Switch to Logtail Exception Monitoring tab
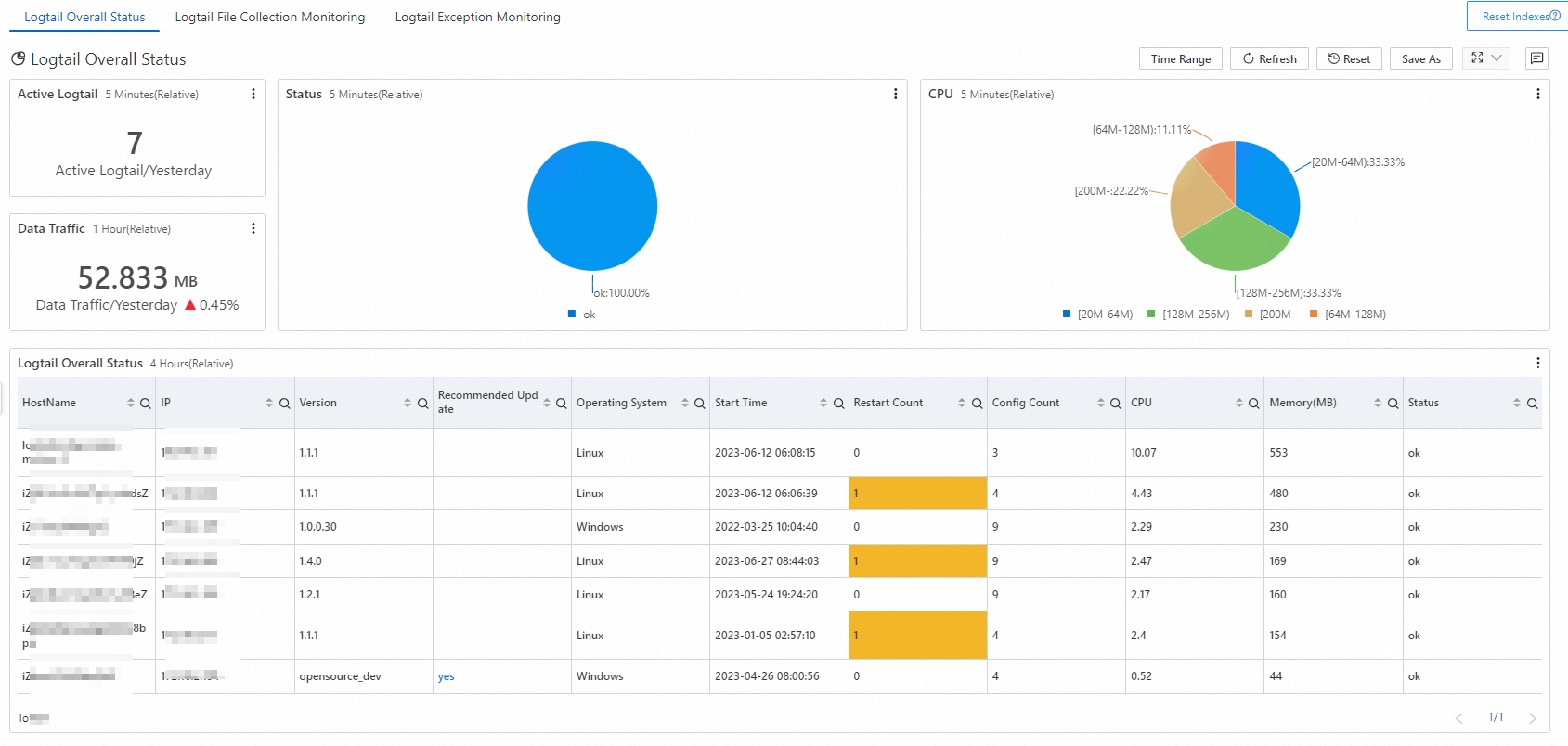The width and height of the screenshot is (1568, 746). pos(477,17)
